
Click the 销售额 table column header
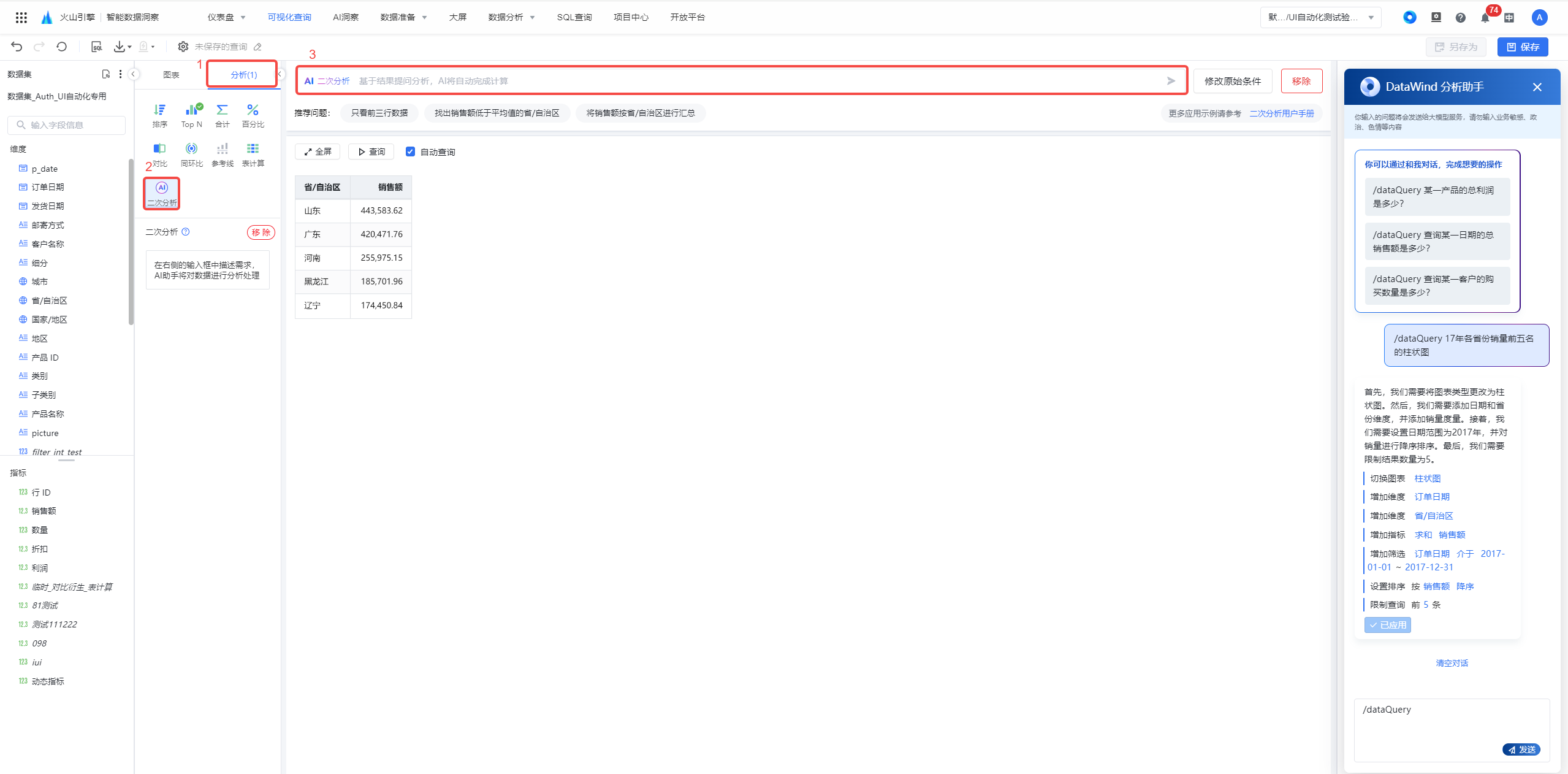(x=381, y=187)
